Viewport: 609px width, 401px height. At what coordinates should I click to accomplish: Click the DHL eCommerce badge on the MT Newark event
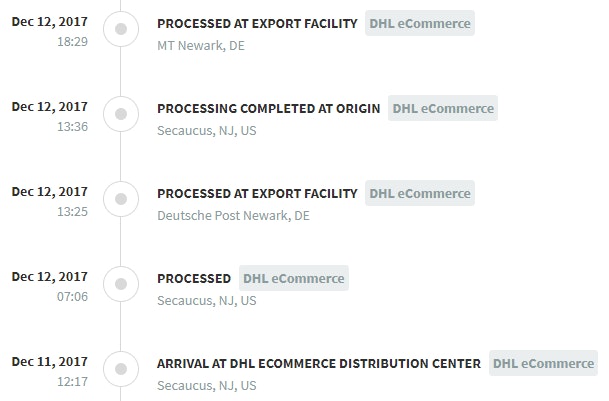[x=420, y=23]
